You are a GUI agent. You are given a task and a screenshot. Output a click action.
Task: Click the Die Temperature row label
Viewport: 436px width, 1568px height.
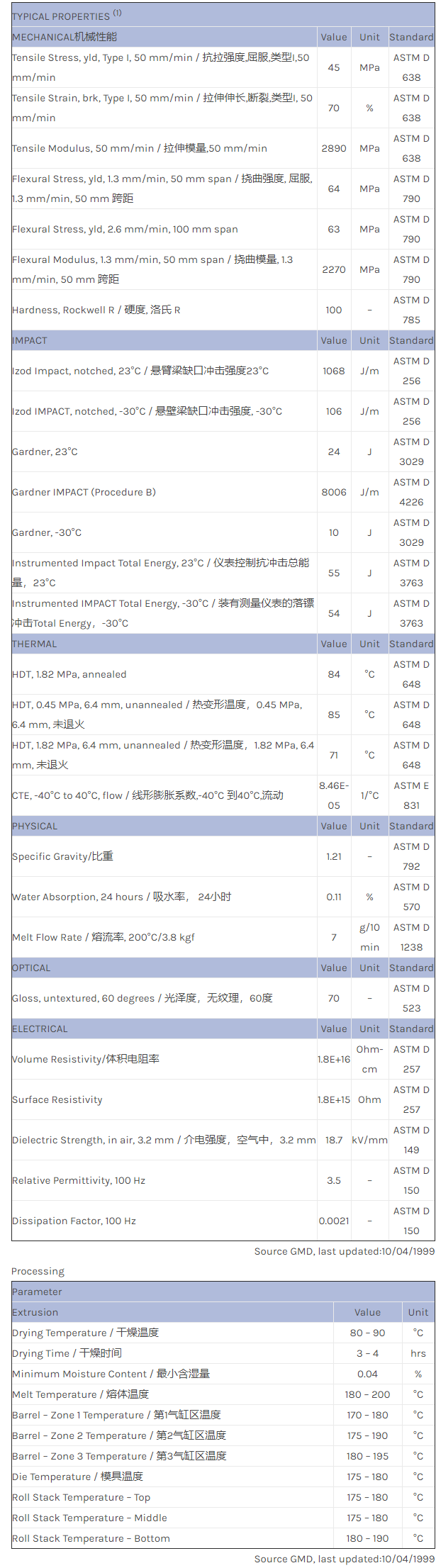click(78, 1477)
